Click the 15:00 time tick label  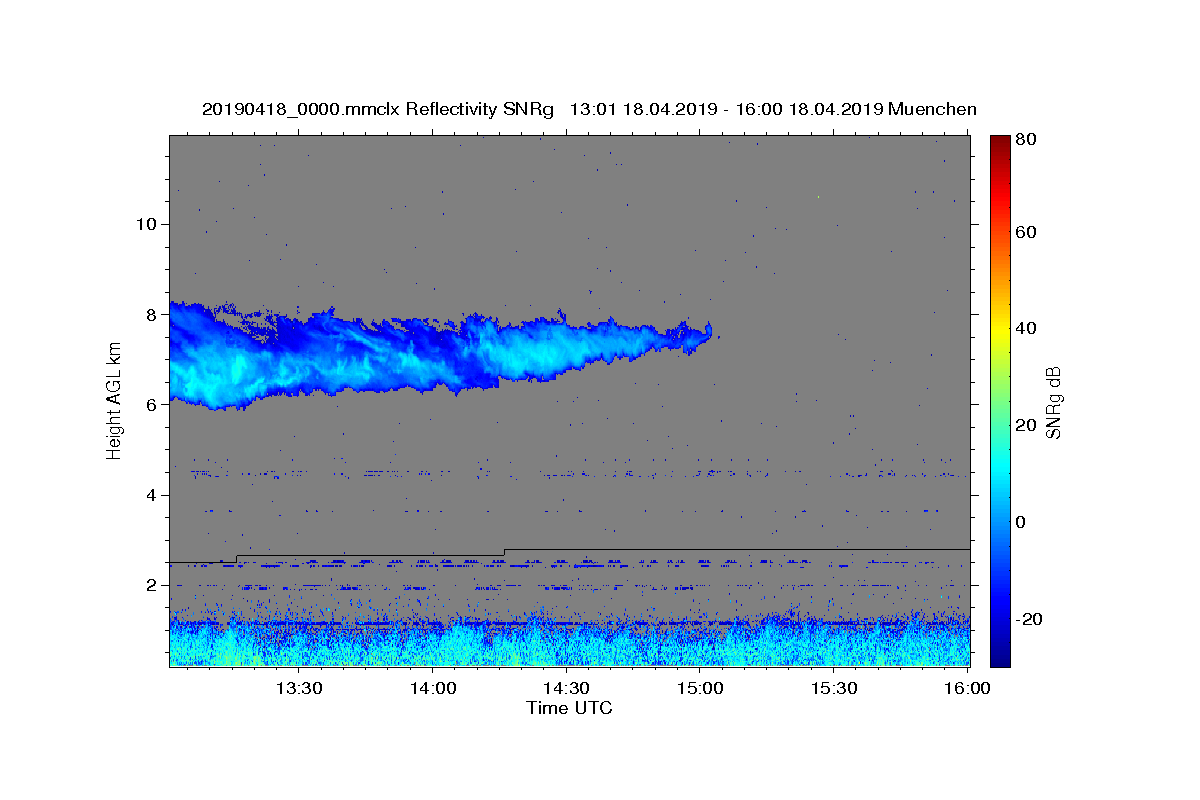[700, 688]
